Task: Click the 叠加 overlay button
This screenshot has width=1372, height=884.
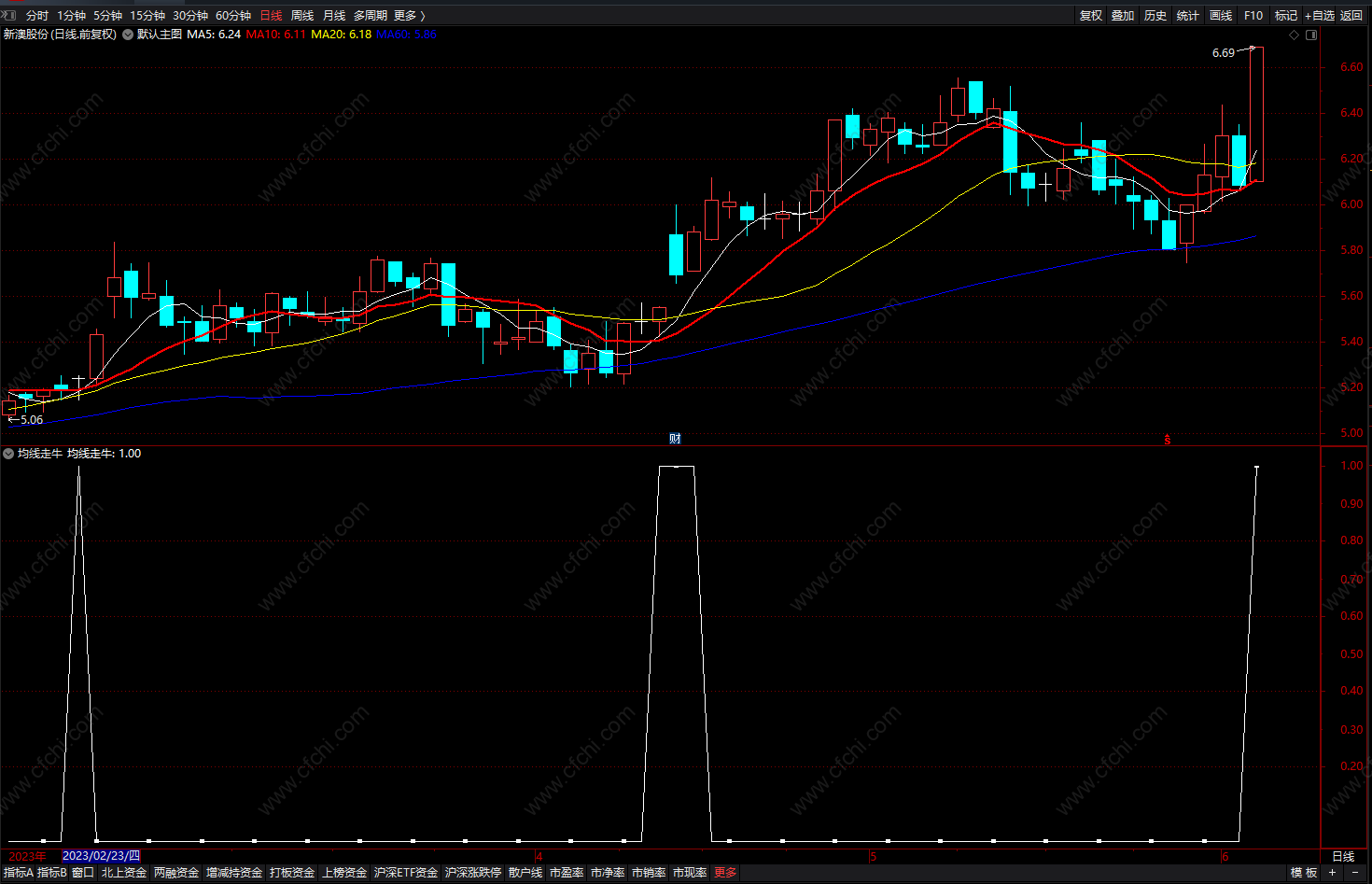Action: 1123,15
